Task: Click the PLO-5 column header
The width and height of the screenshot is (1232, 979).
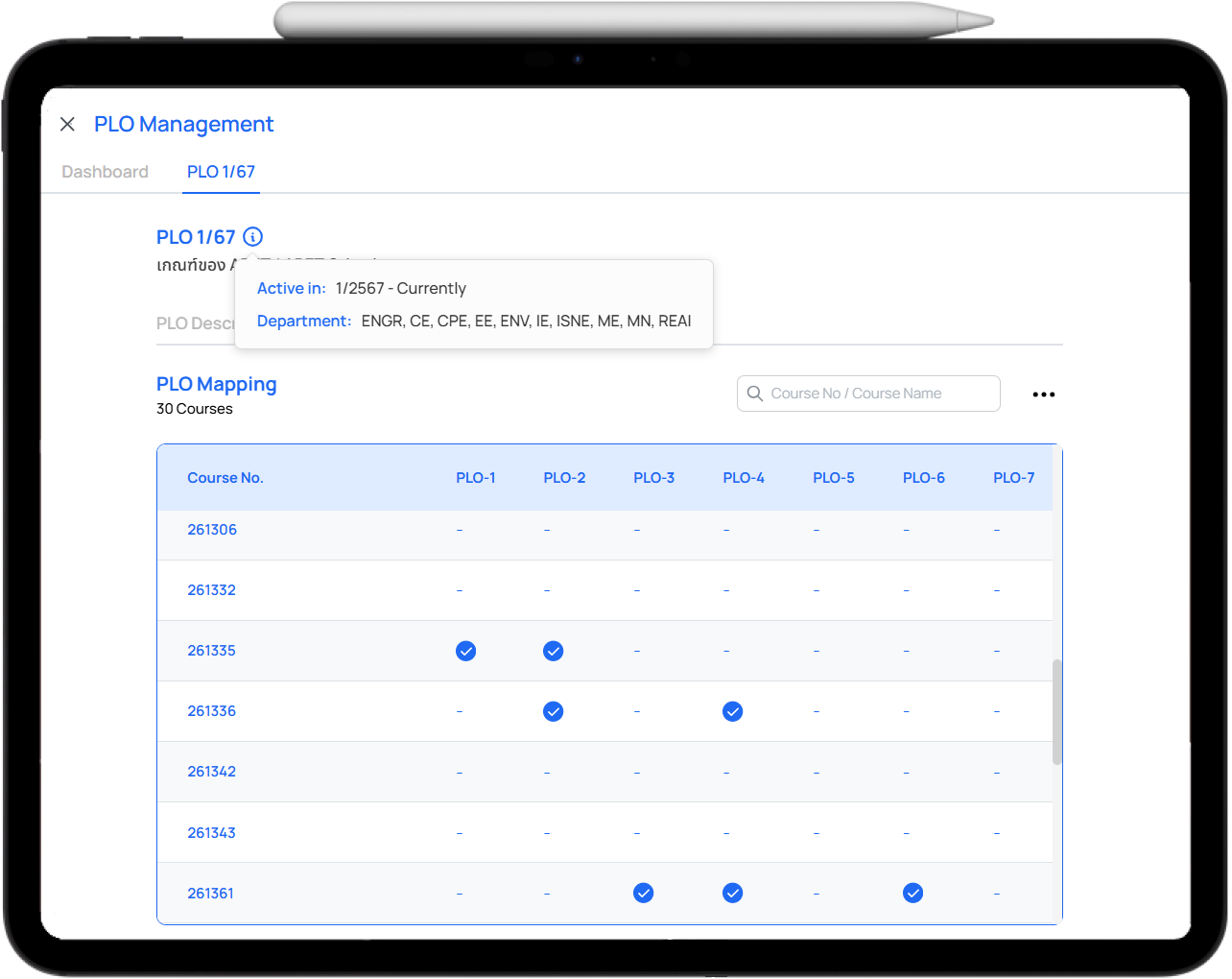Action: point(833,478)
